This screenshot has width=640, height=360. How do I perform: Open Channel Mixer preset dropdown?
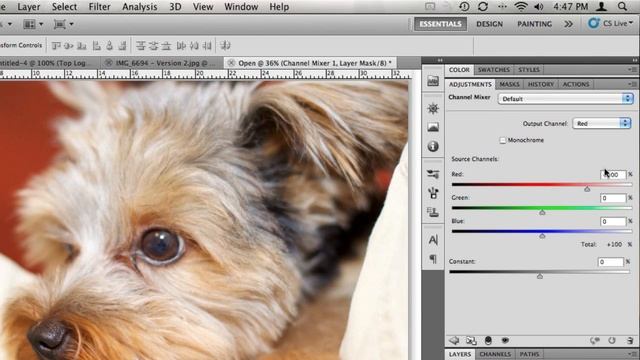566,98
